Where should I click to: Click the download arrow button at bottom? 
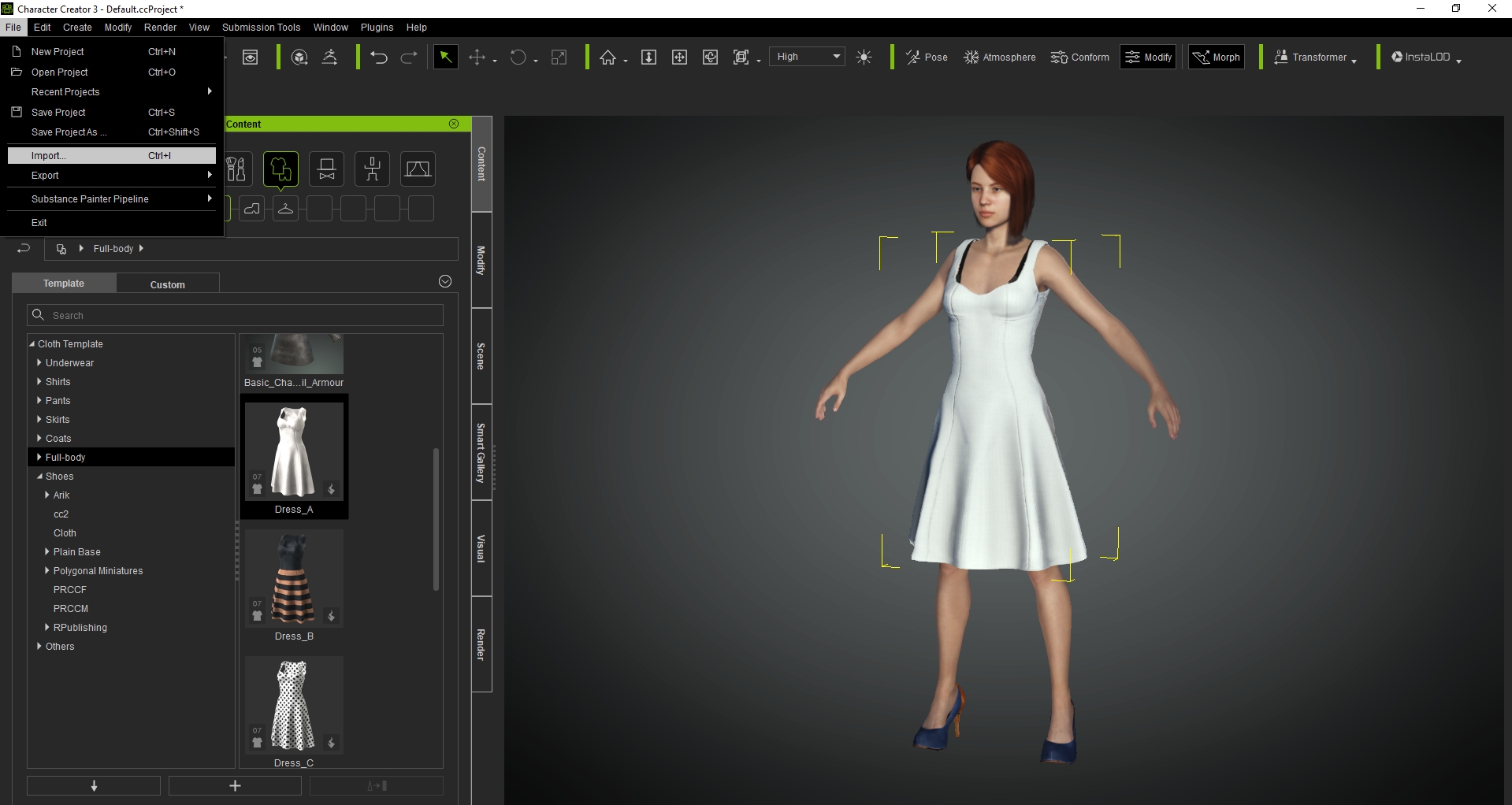[94, 786]
